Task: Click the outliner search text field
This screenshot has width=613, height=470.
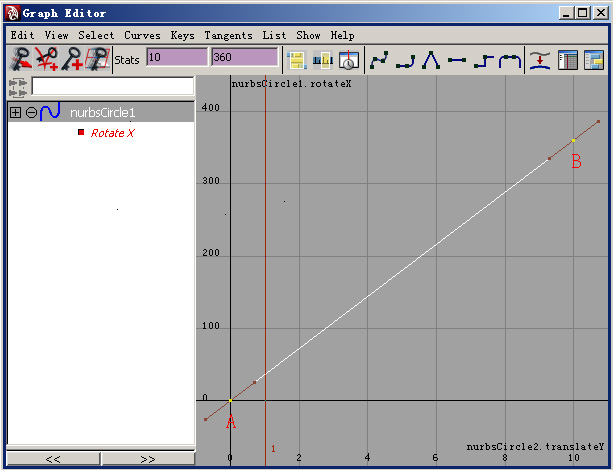Action: 113,86
